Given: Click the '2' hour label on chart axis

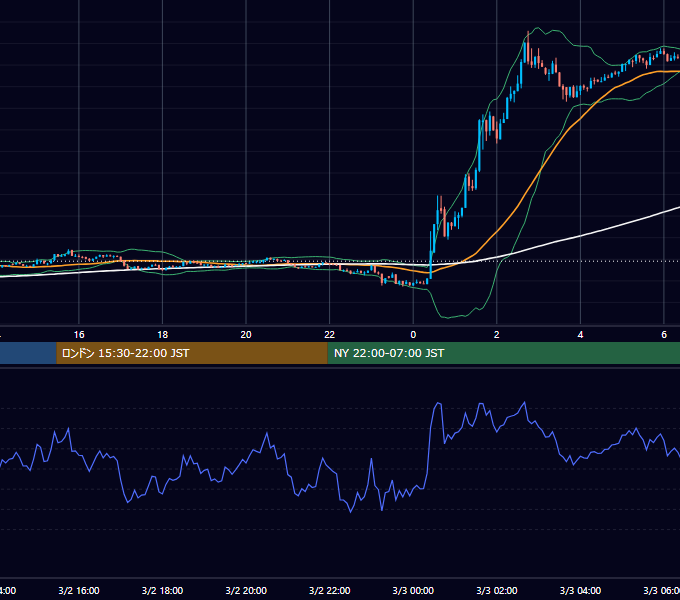Looking at the screenshot, I should [497, 335].
